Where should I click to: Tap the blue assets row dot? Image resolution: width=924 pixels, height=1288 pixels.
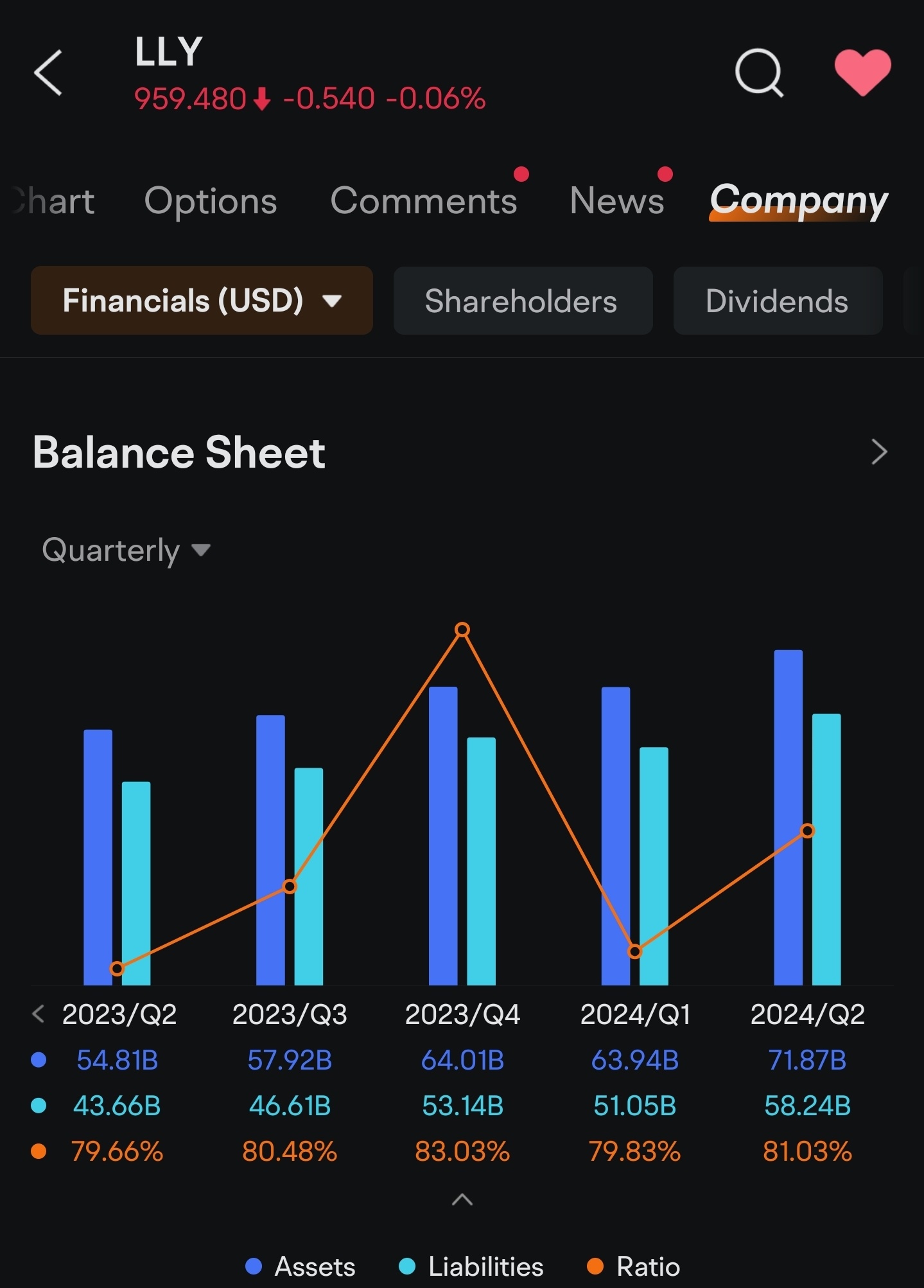39,1060
